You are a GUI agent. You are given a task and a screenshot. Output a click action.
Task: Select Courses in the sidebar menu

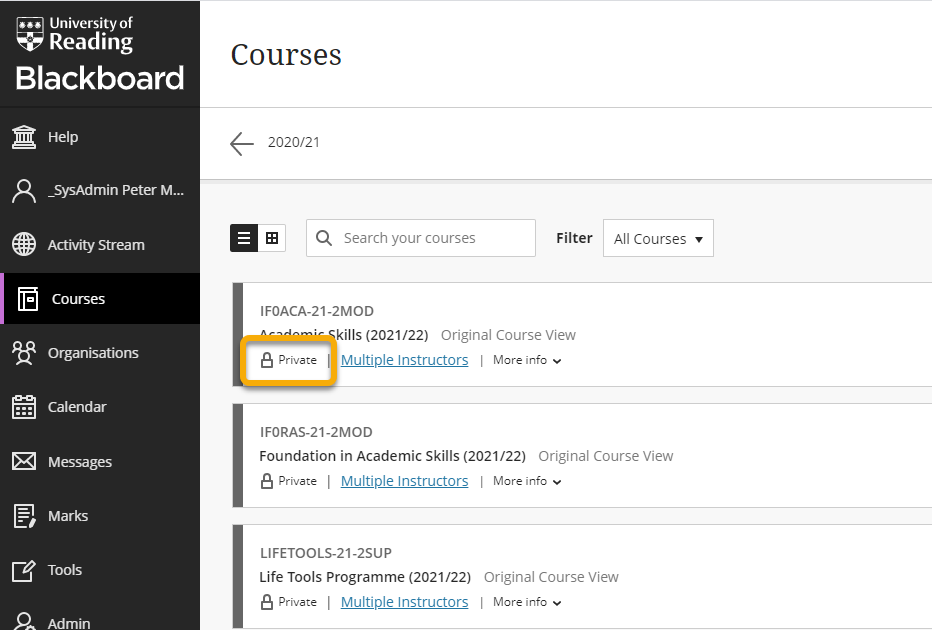pos(100,298)
